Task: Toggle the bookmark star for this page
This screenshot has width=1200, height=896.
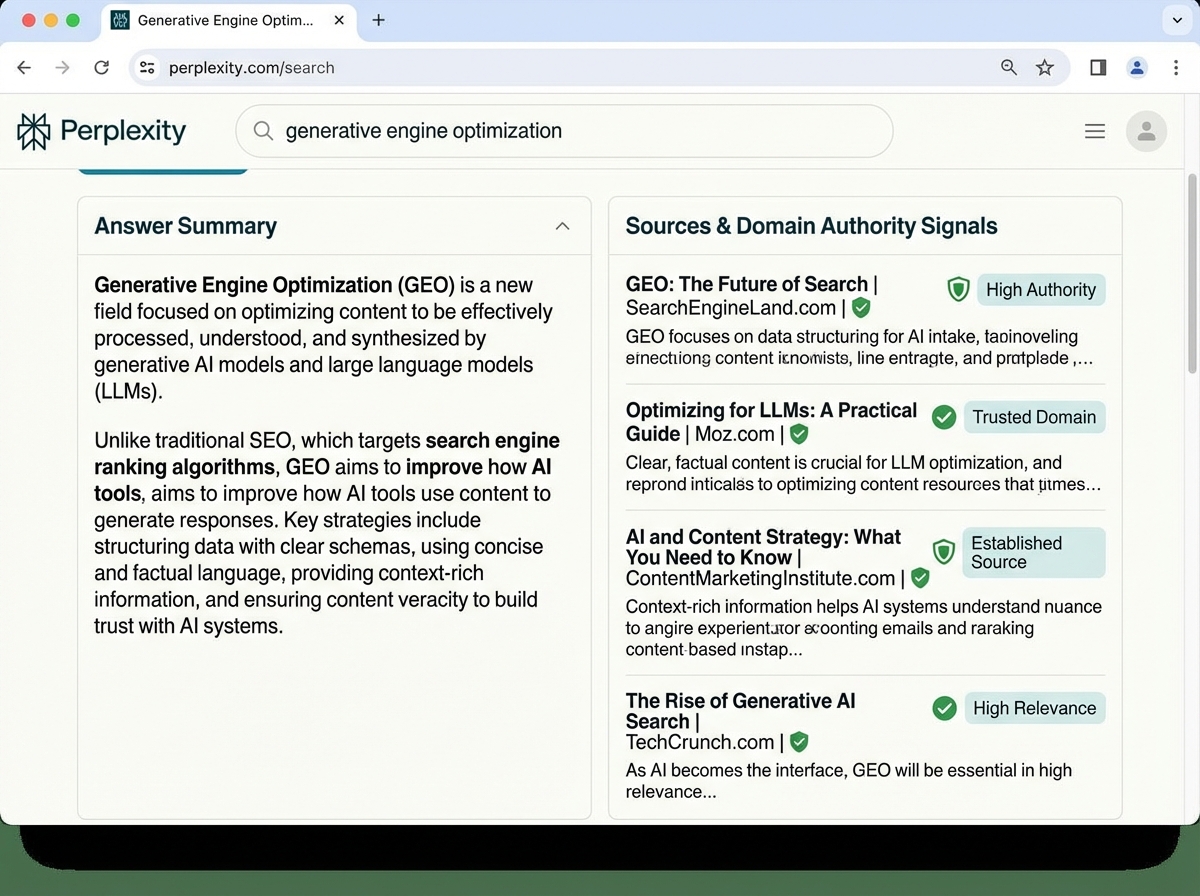Action: (x=1045, y=67)
